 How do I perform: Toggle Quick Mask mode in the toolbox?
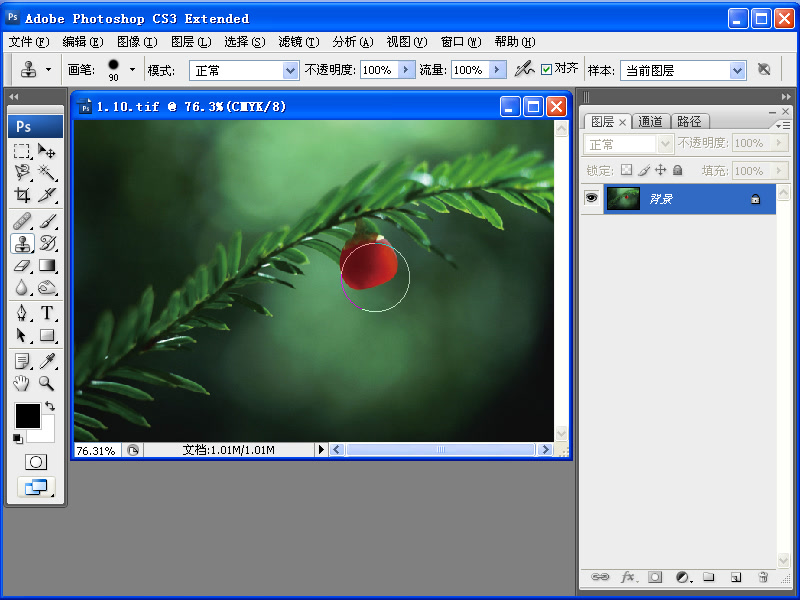tap(36, 460)
